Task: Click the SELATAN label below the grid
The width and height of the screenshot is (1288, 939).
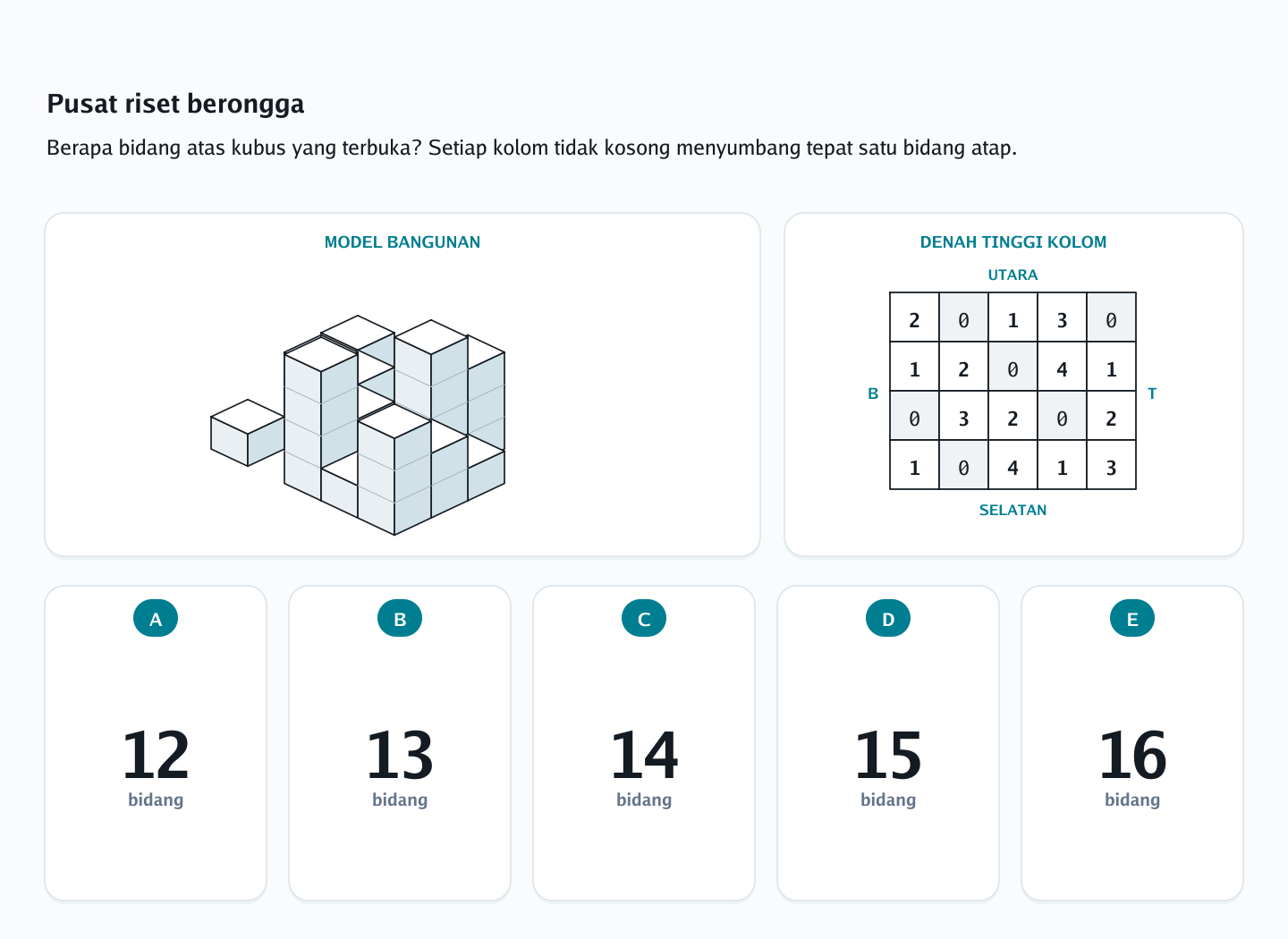Action: point(1013,511)
